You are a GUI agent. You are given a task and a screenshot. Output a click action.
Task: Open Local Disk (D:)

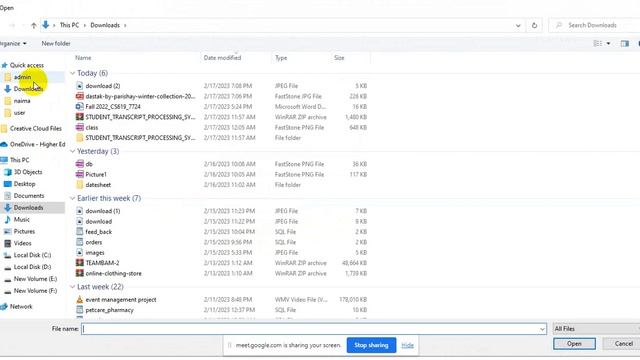click(32, 267)
